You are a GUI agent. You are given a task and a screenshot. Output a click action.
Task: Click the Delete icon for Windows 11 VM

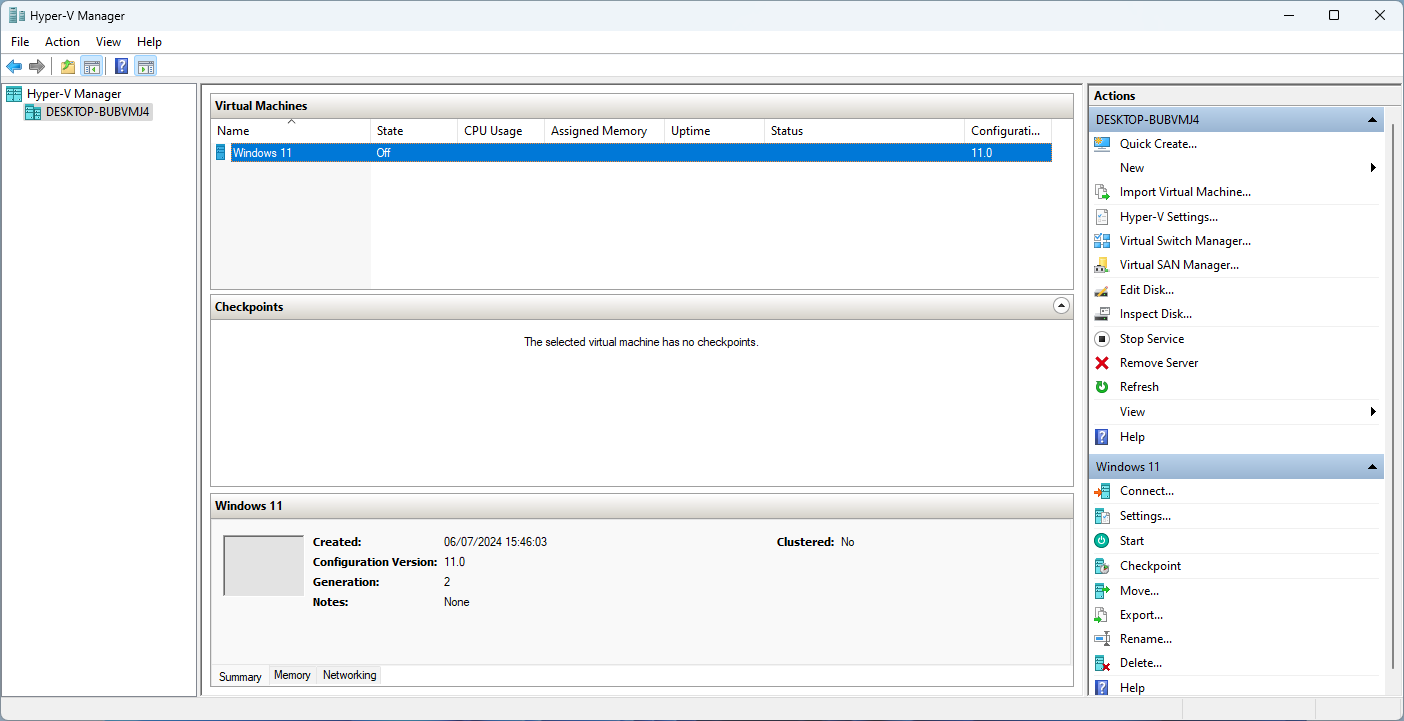[x=1102, y=663]
